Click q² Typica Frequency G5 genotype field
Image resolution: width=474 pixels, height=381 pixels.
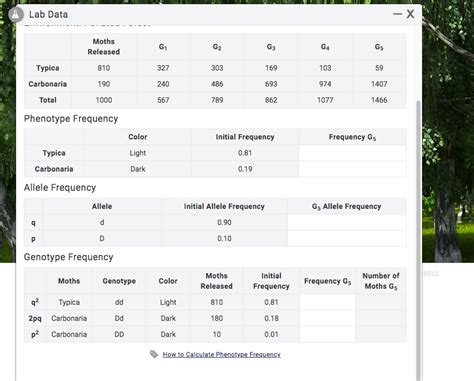328,302
